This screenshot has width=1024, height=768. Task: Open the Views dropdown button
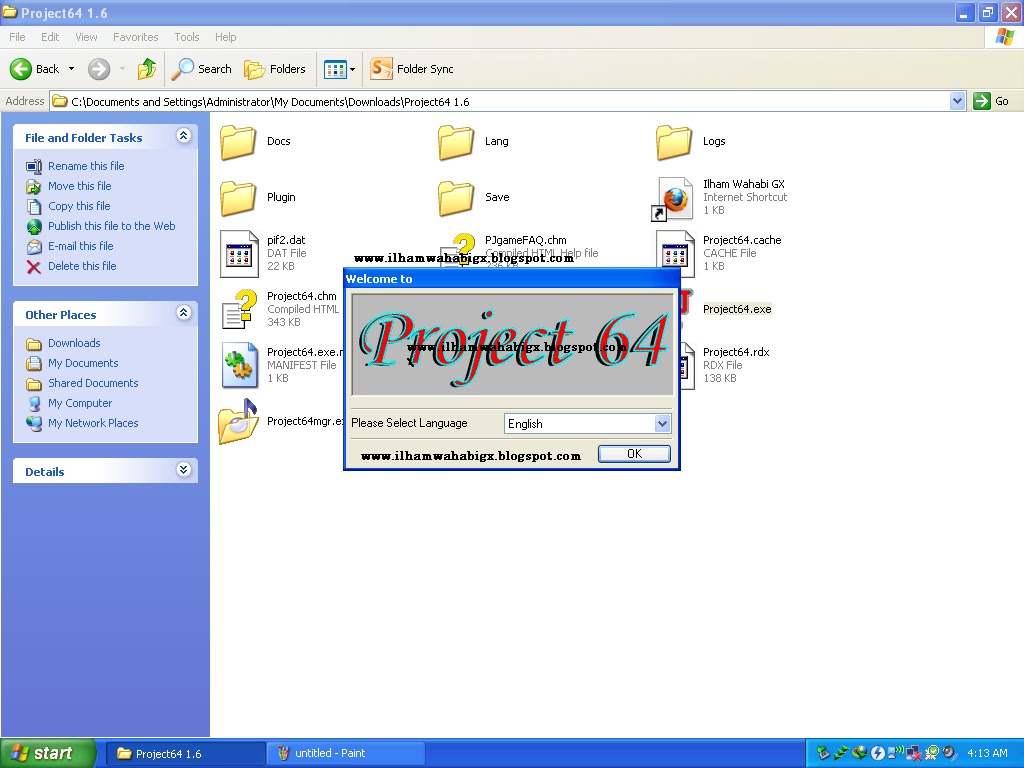coord(339,69)
